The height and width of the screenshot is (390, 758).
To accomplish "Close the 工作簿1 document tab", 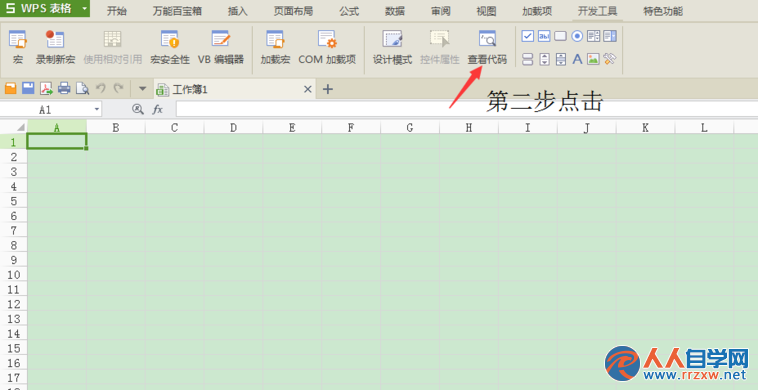I will [307, 89].
